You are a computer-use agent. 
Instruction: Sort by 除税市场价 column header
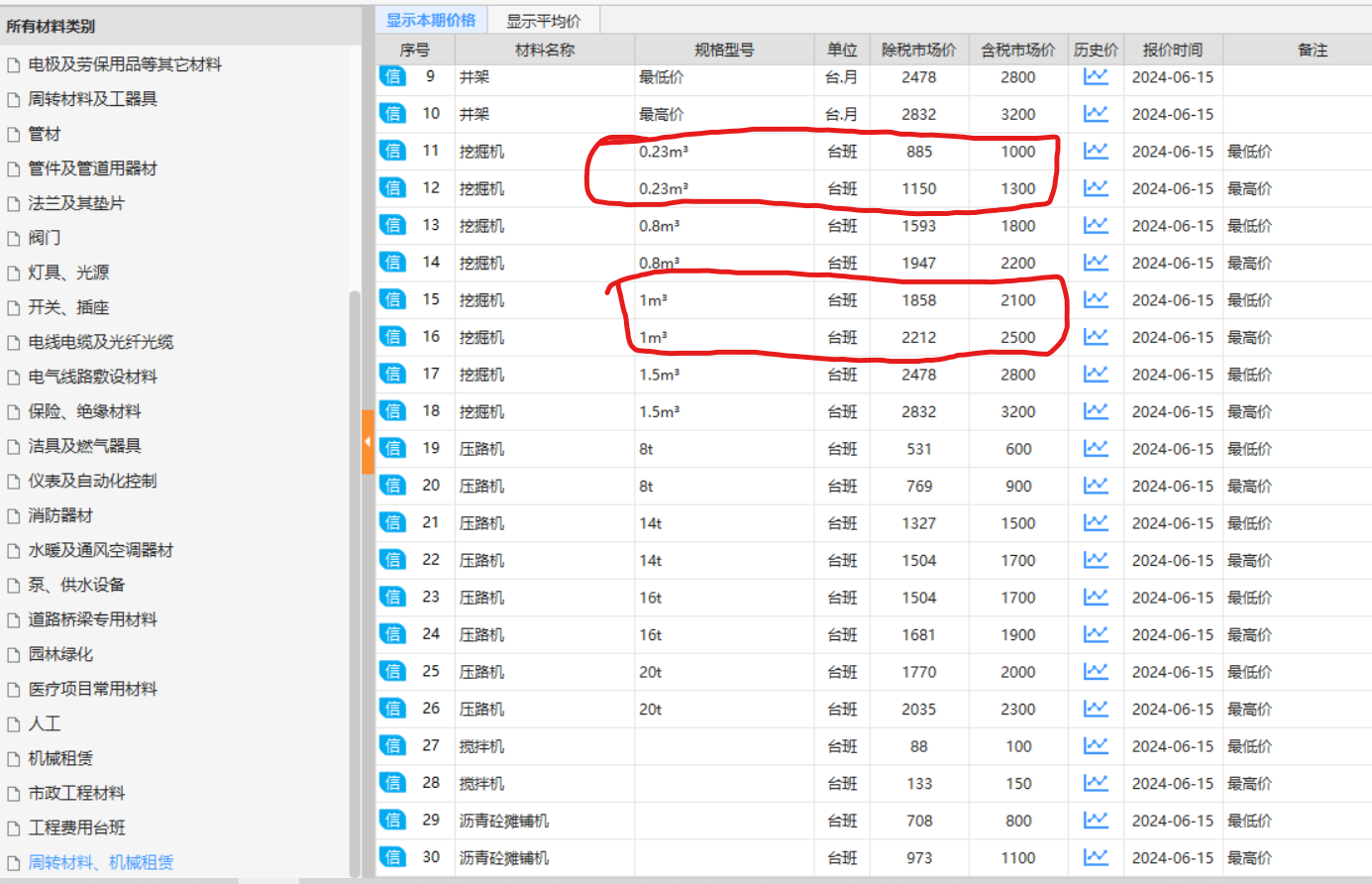point(919,50)
